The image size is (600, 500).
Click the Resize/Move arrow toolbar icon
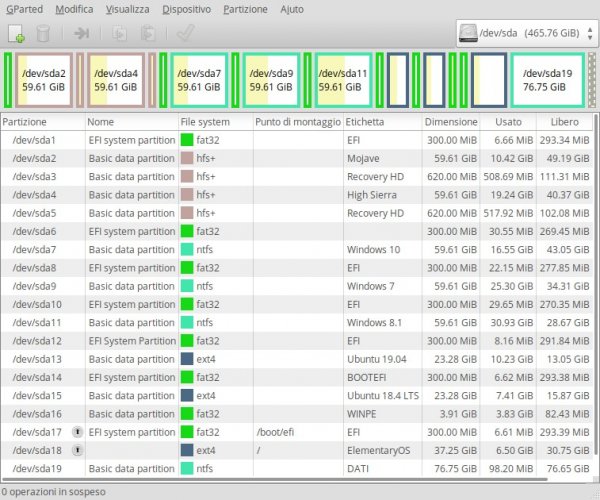[x=81, y=33]
